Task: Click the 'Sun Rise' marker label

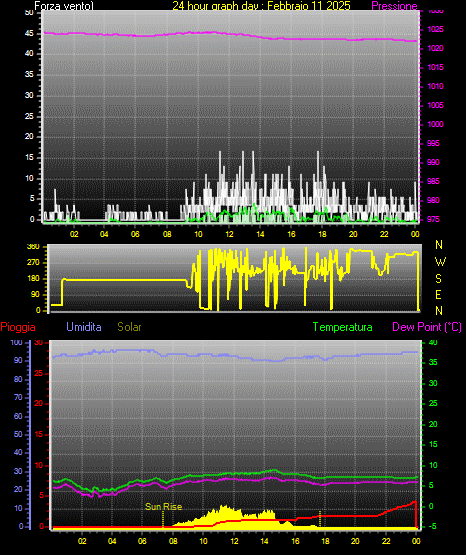Action: 163,507
